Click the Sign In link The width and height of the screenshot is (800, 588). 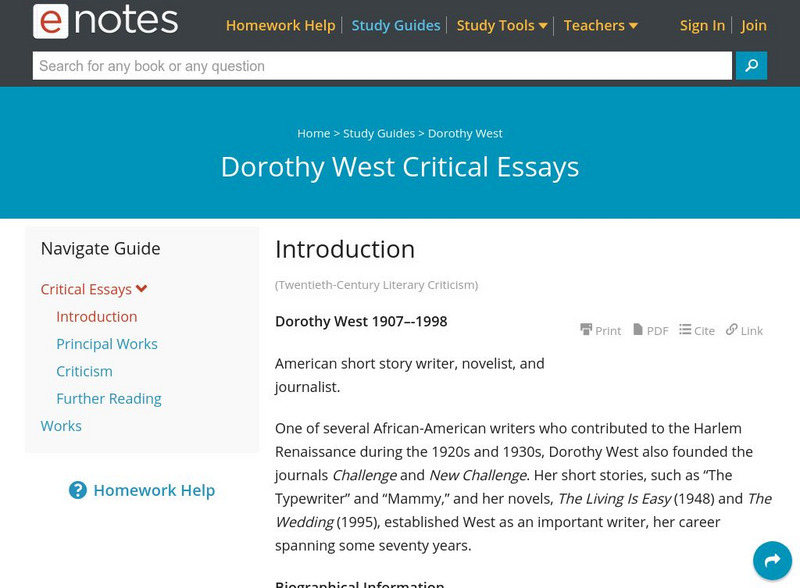[x=702, y=25]
